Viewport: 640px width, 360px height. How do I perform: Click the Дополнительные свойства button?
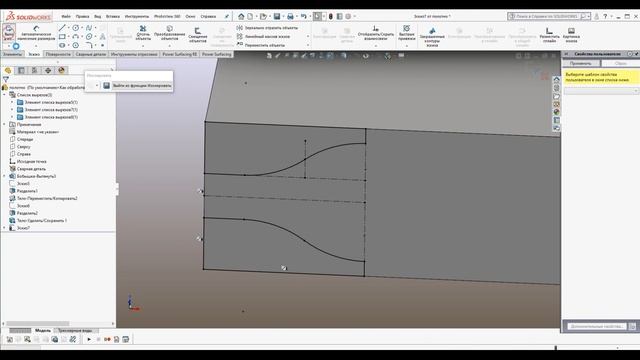(x=596, y=326)
